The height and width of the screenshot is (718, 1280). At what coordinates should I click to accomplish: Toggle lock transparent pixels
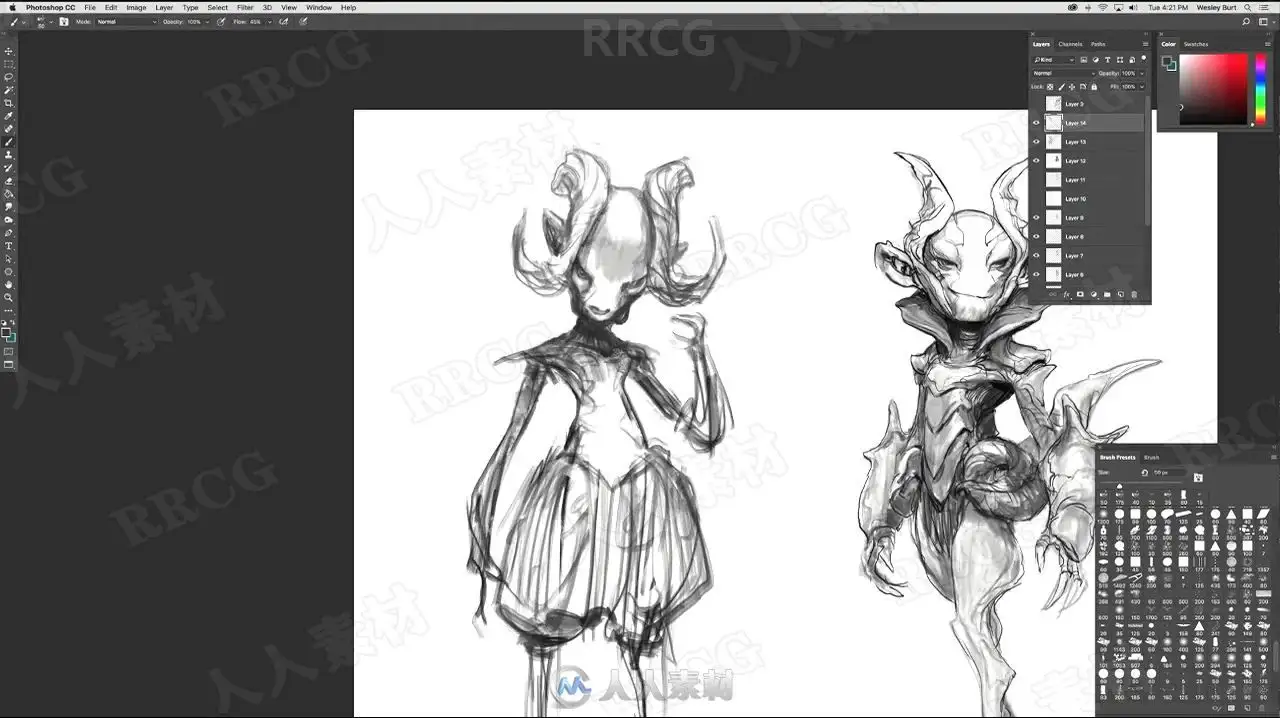point(1050,87)
